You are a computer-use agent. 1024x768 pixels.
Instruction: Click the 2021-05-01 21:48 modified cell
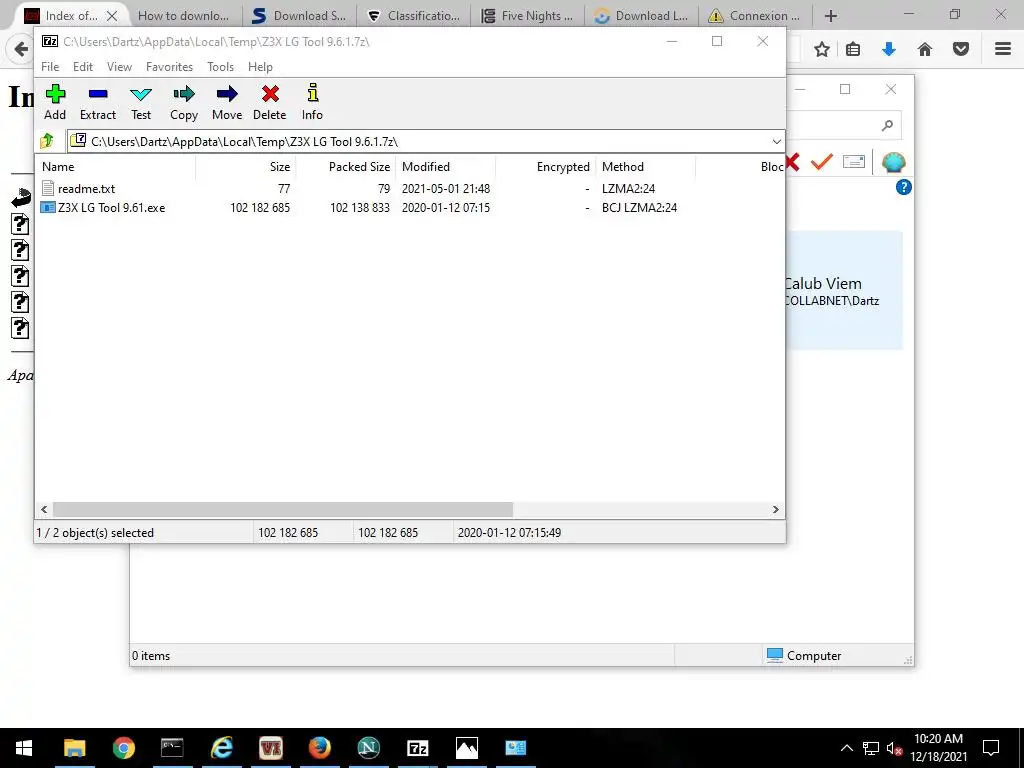pos(445,189)
